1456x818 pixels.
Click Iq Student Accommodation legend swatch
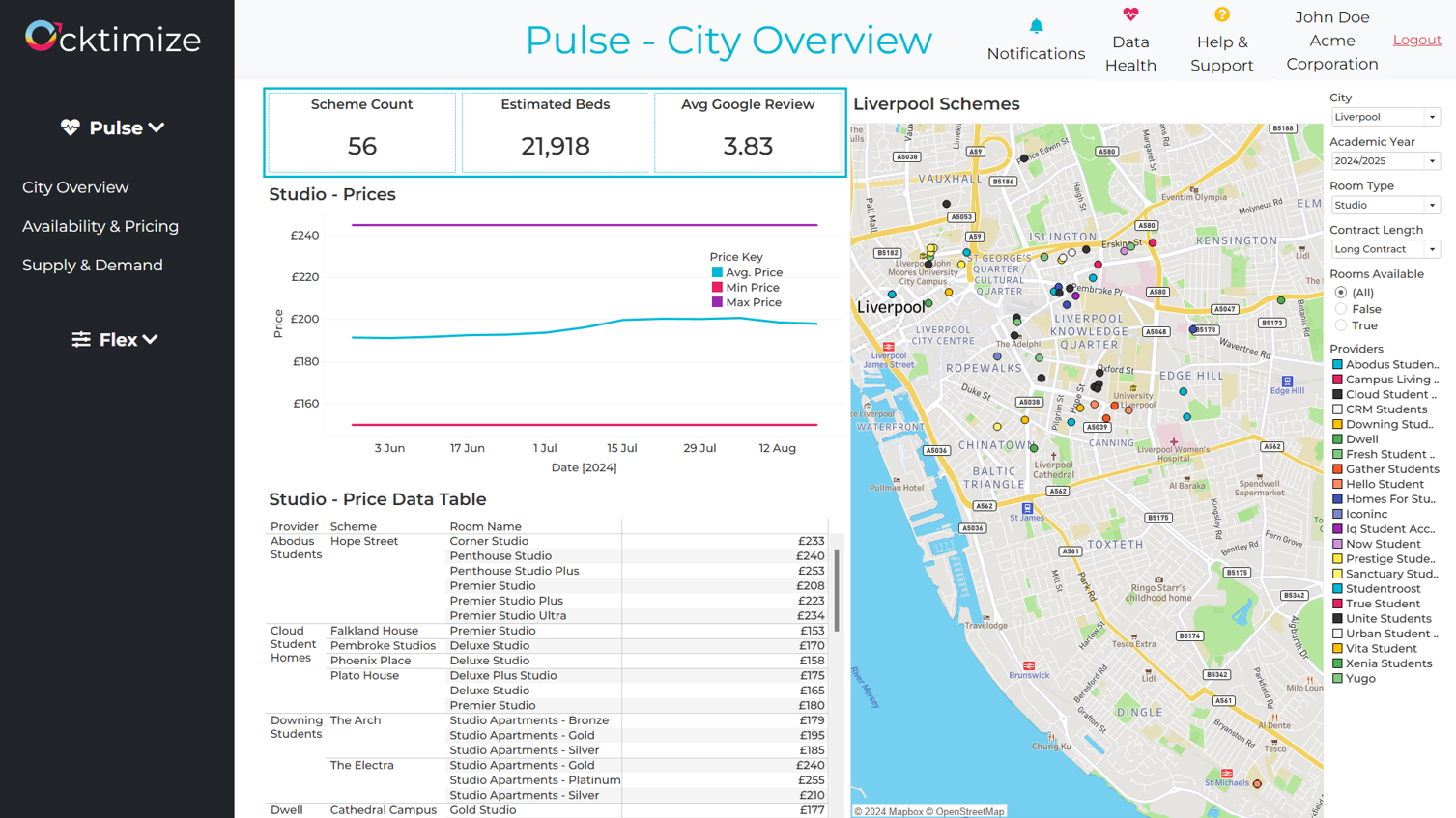(1337, 529)
